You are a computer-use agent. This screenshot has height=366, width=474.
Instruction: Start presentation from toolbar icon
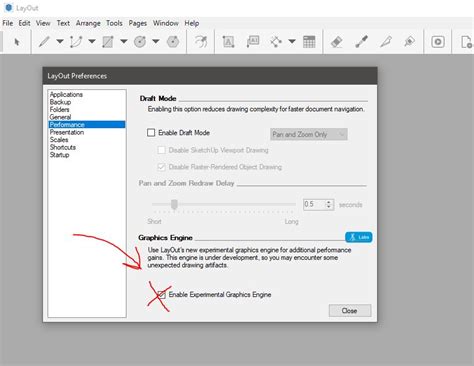(x=438, y=42)
